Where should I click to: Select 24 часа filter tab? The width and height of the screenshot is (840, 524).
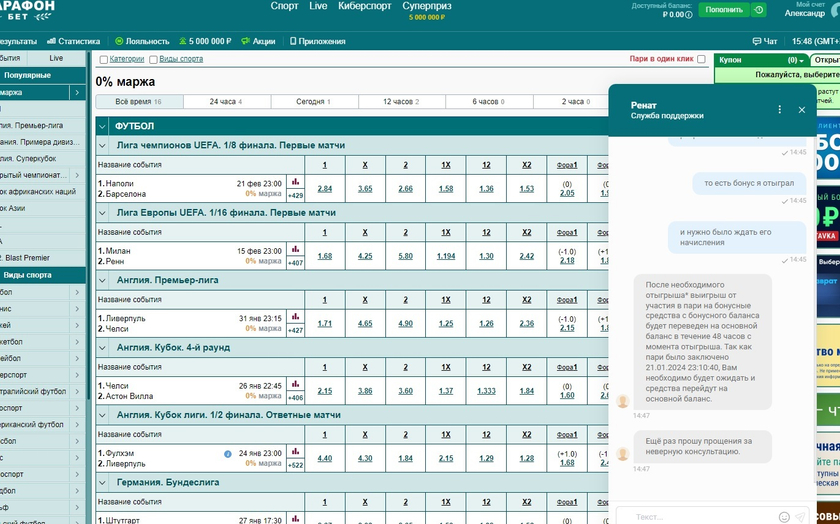(227, 101)
